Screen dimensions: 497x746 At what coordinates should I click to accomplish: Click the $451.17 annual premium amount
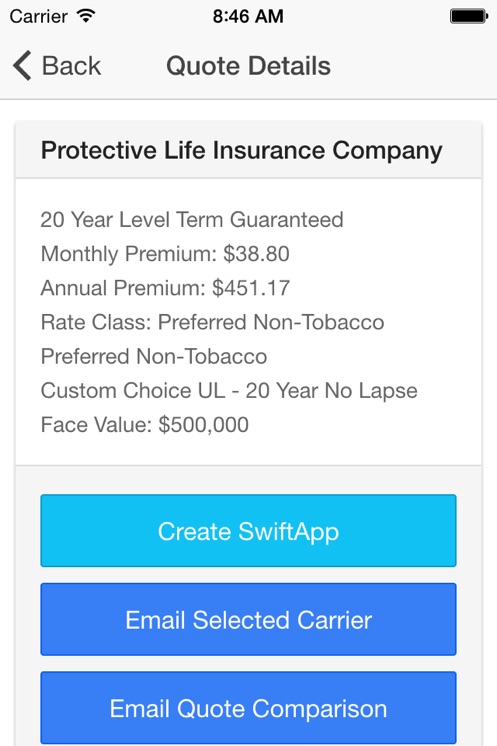[x=251, y=288]
